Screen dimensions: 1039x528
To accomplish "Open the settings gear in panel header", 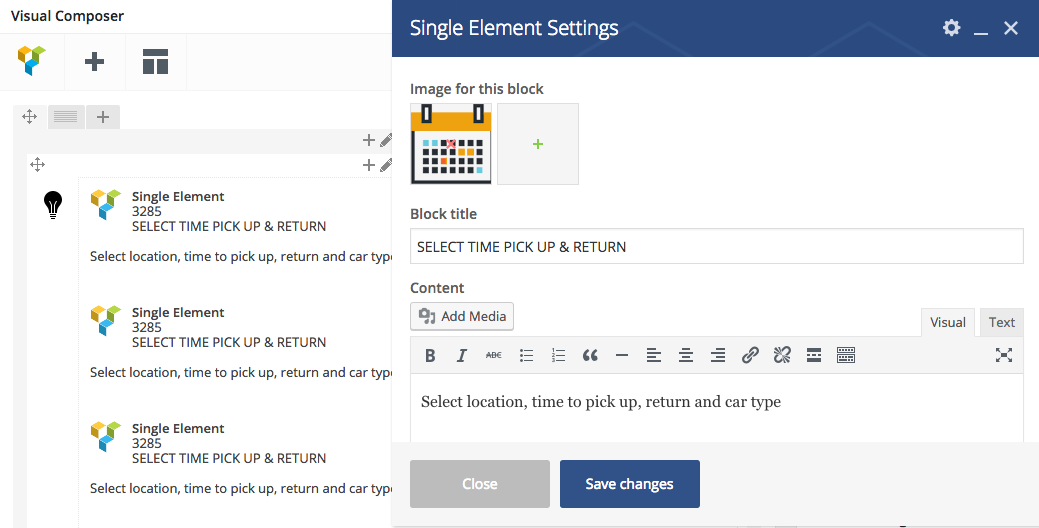I will (x=951, y=28).
